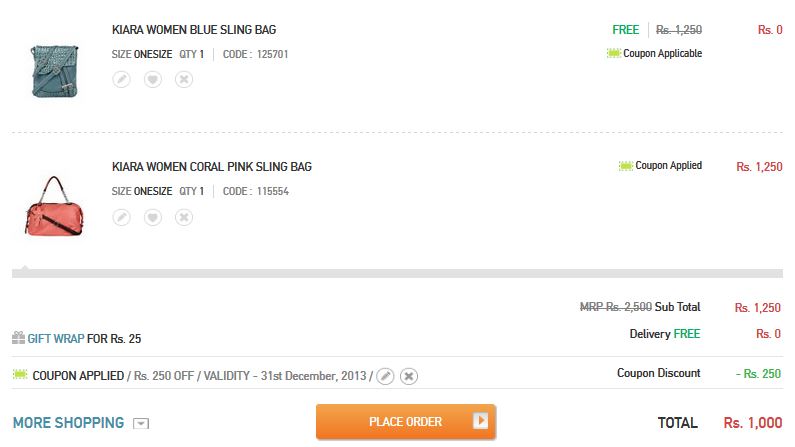This screenshot has width=795, height=447.
Task: Add Gift Wrap for Rs. 25
Action: (56, 339)
